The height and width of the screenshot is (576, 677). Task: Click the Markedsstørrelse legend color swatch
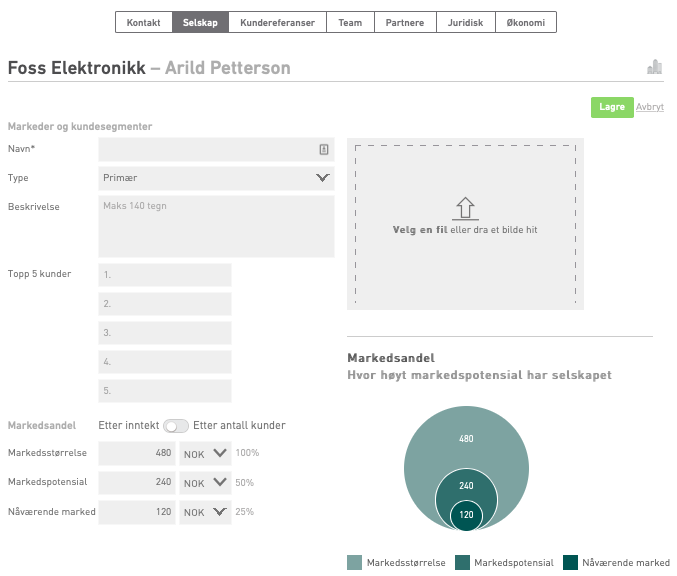pos(354,563)
